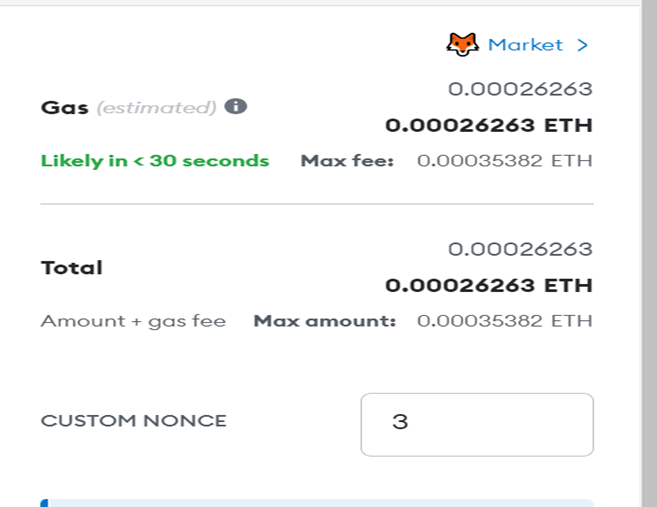Select the bold Total 0.00026263 ETH value
This screenshot has width=657, height=507.
point(489,285)
